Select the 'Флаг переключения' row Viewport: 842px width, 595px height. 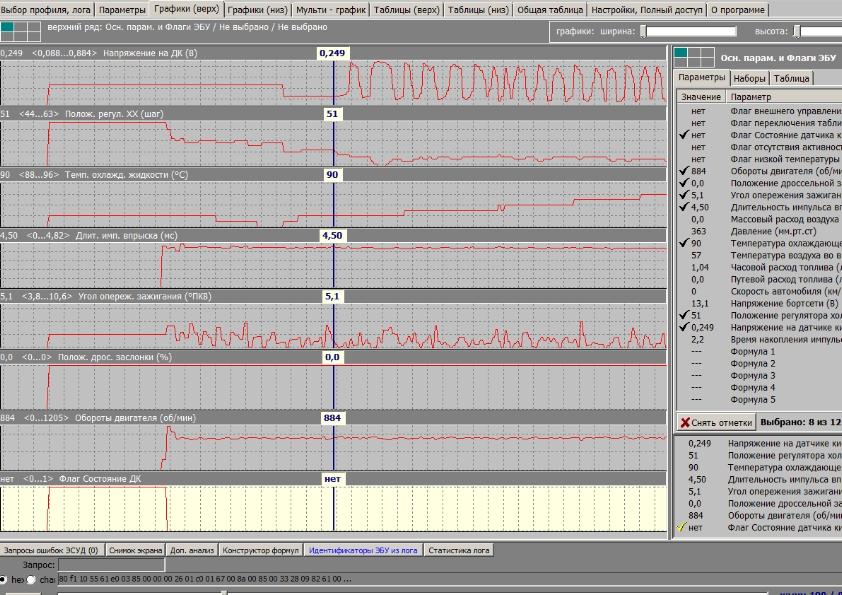point(759,123)
